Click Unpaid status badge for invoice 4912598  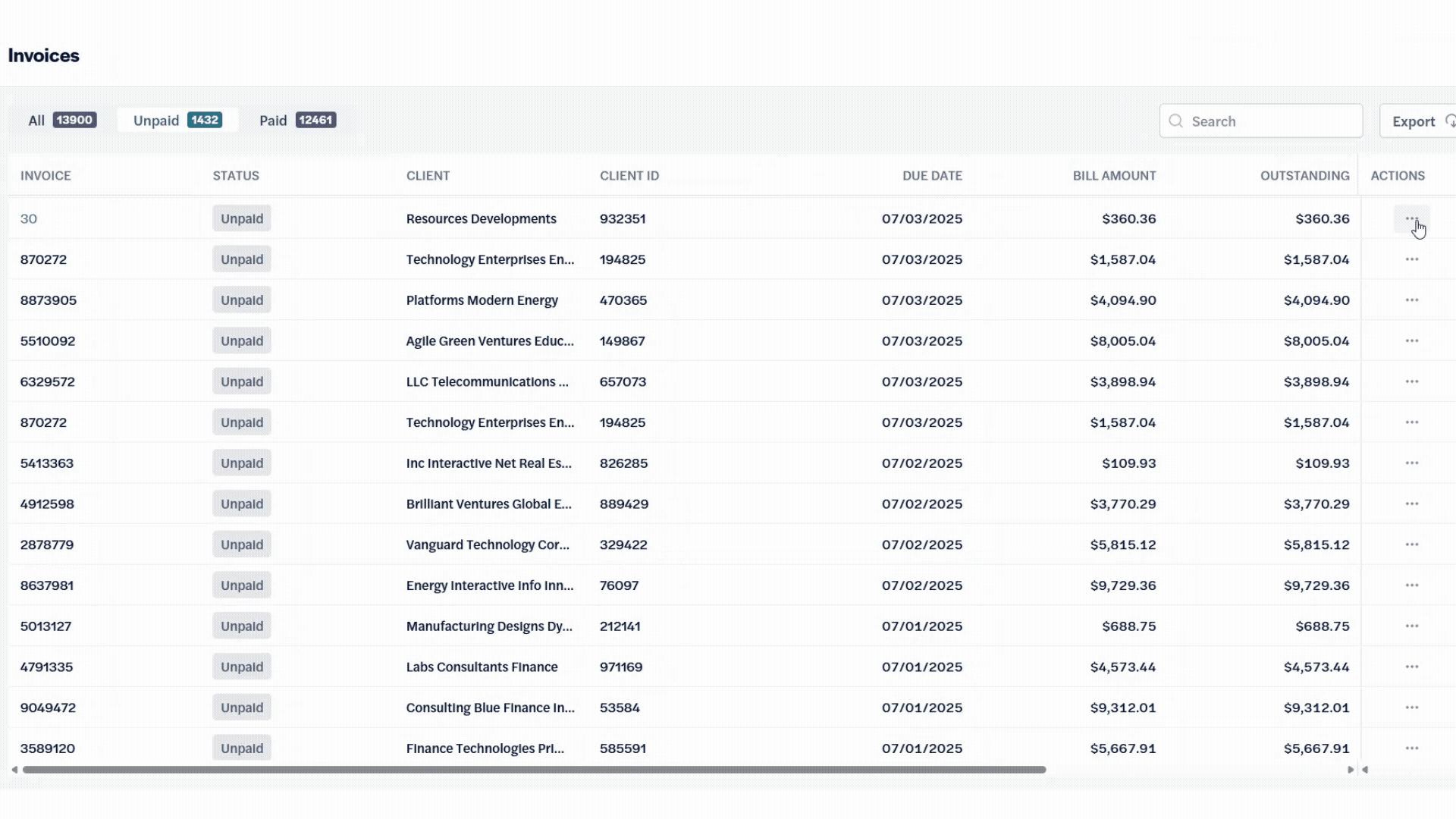point(242,504)
